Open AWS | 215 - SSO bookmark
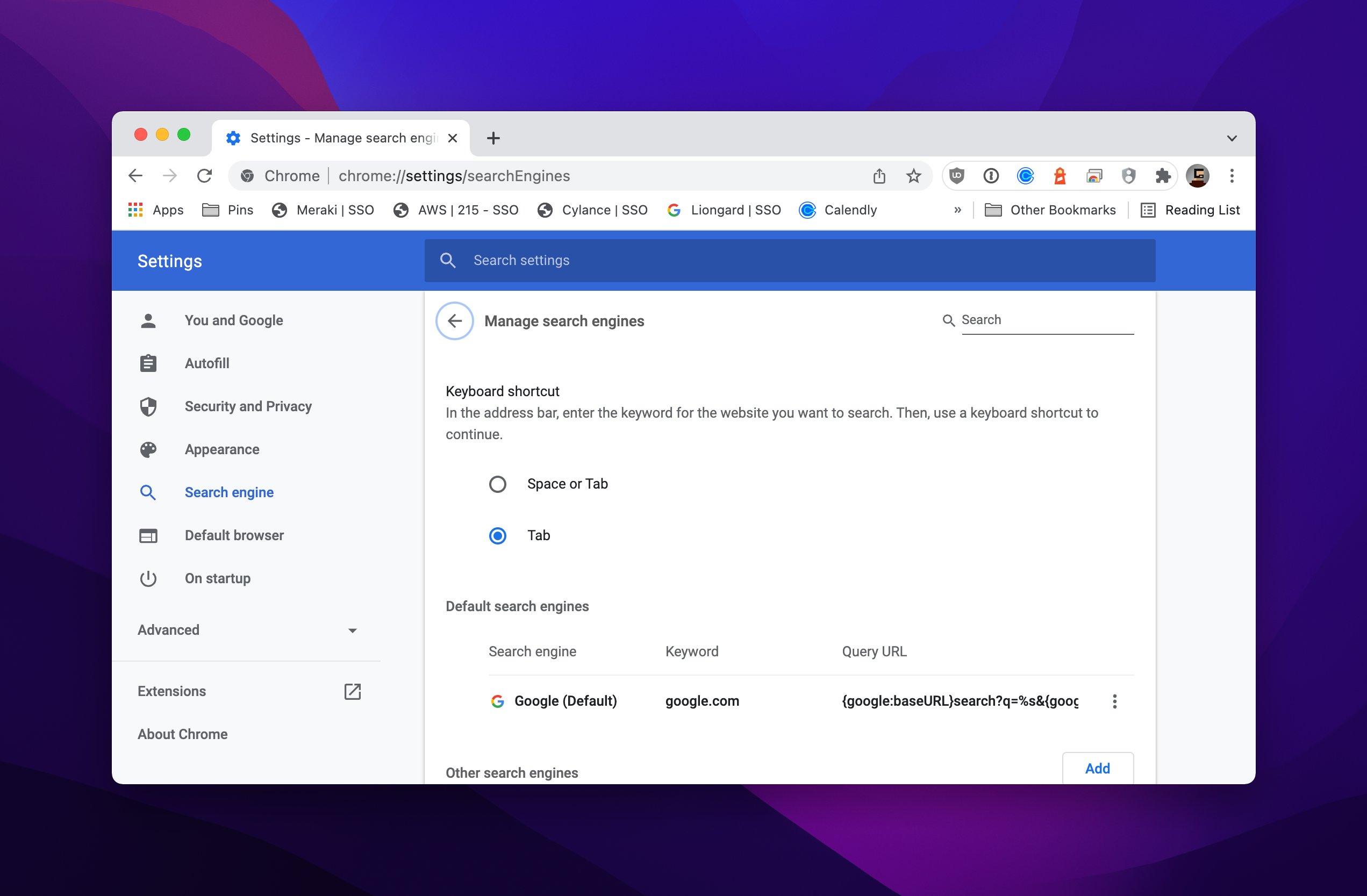The height and width of the screenshot is (896, 1367). coord(456,210)
